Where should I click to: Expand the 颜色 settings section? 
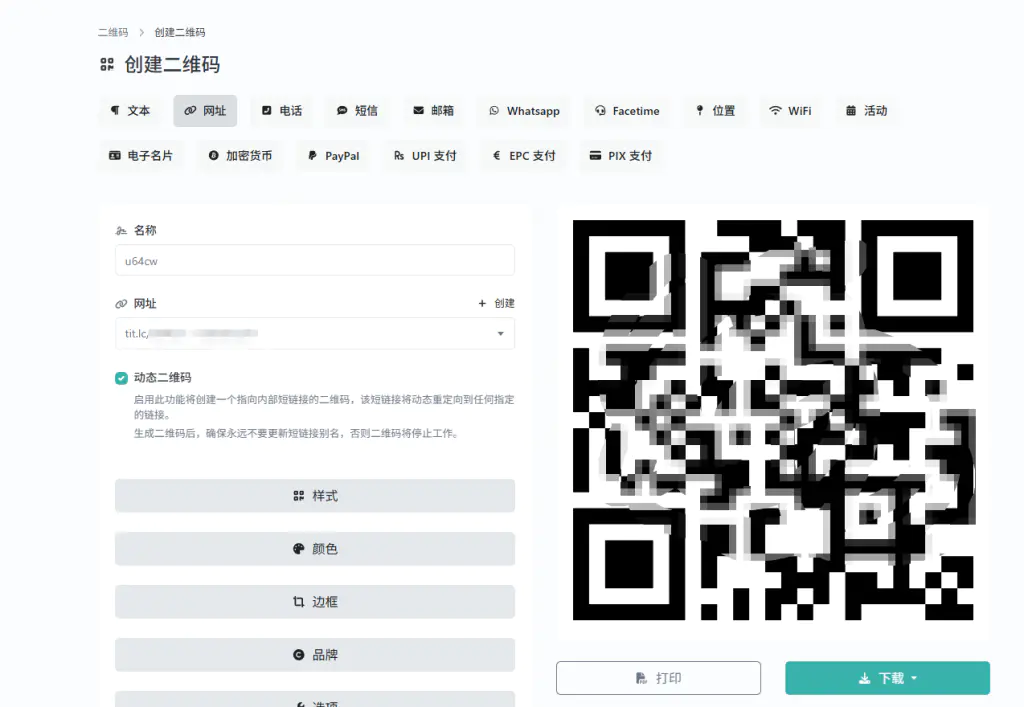point(314,548)
